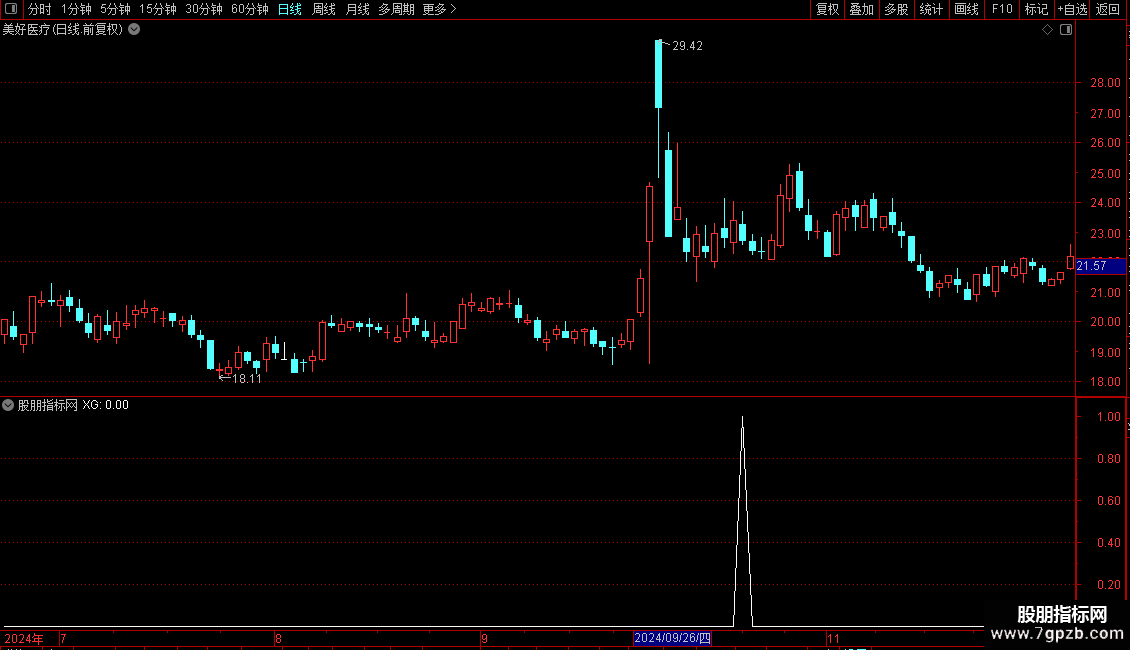This screenshot has height=650, width=1130.
Task: Click month 11 on the time axis
Action: click(833, 639)
